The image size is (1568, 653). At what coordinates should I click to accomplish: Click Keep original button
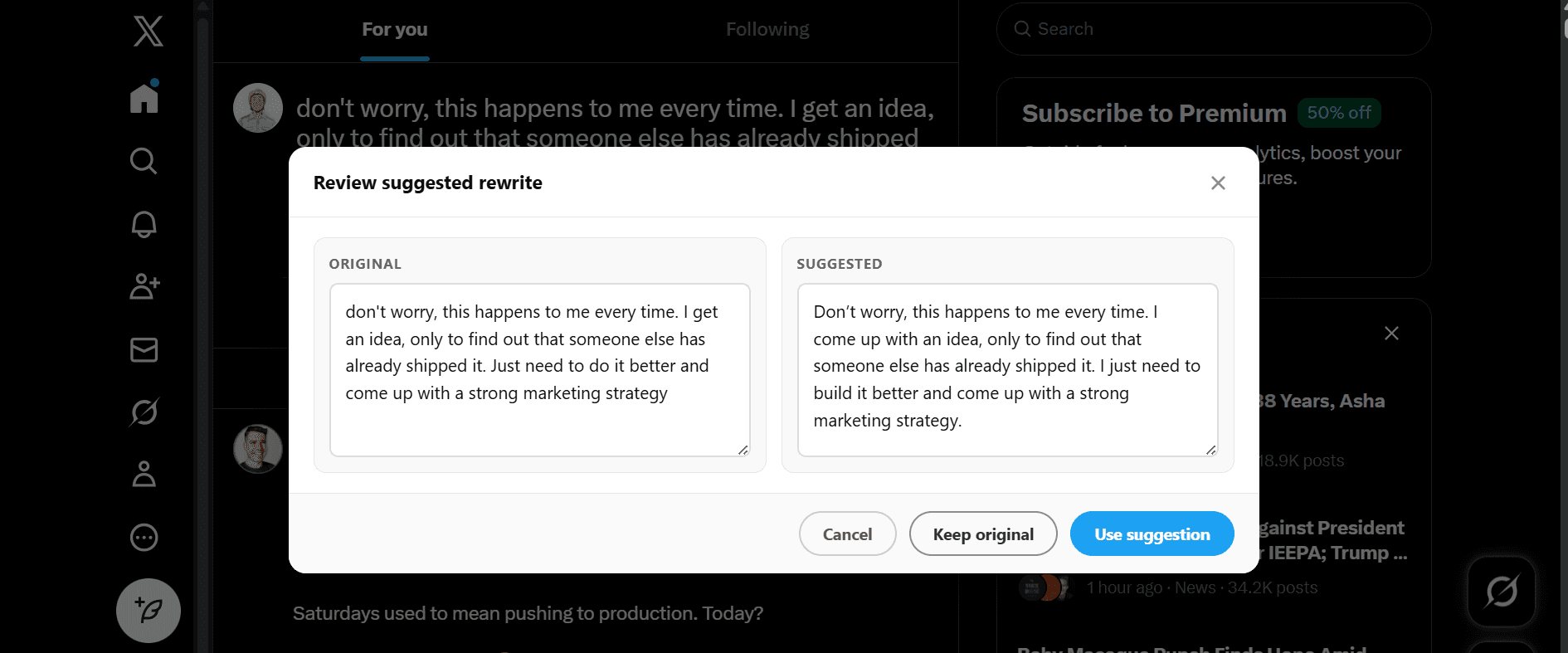[983, 534]
